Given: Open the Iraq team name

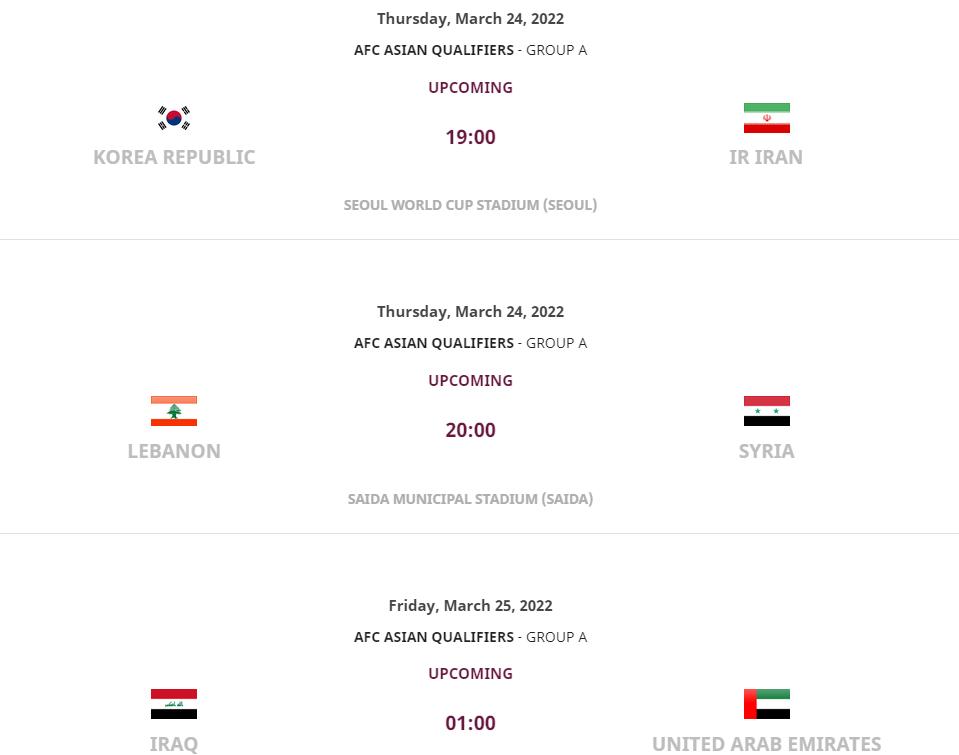Looking at the screenshot, I should pos(174,744).
